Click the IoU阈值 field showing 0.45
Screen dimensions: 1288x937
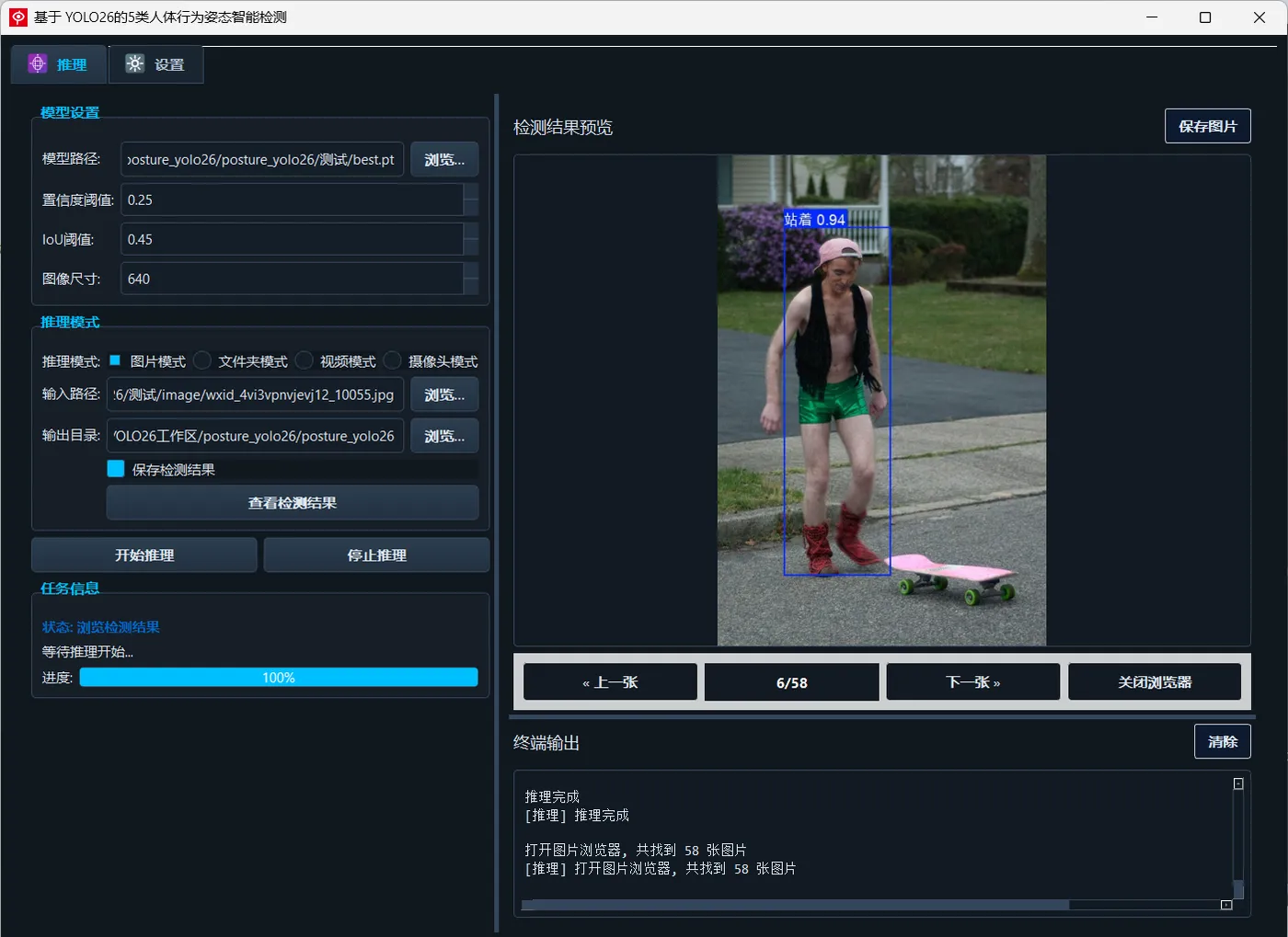pos(292,239)
